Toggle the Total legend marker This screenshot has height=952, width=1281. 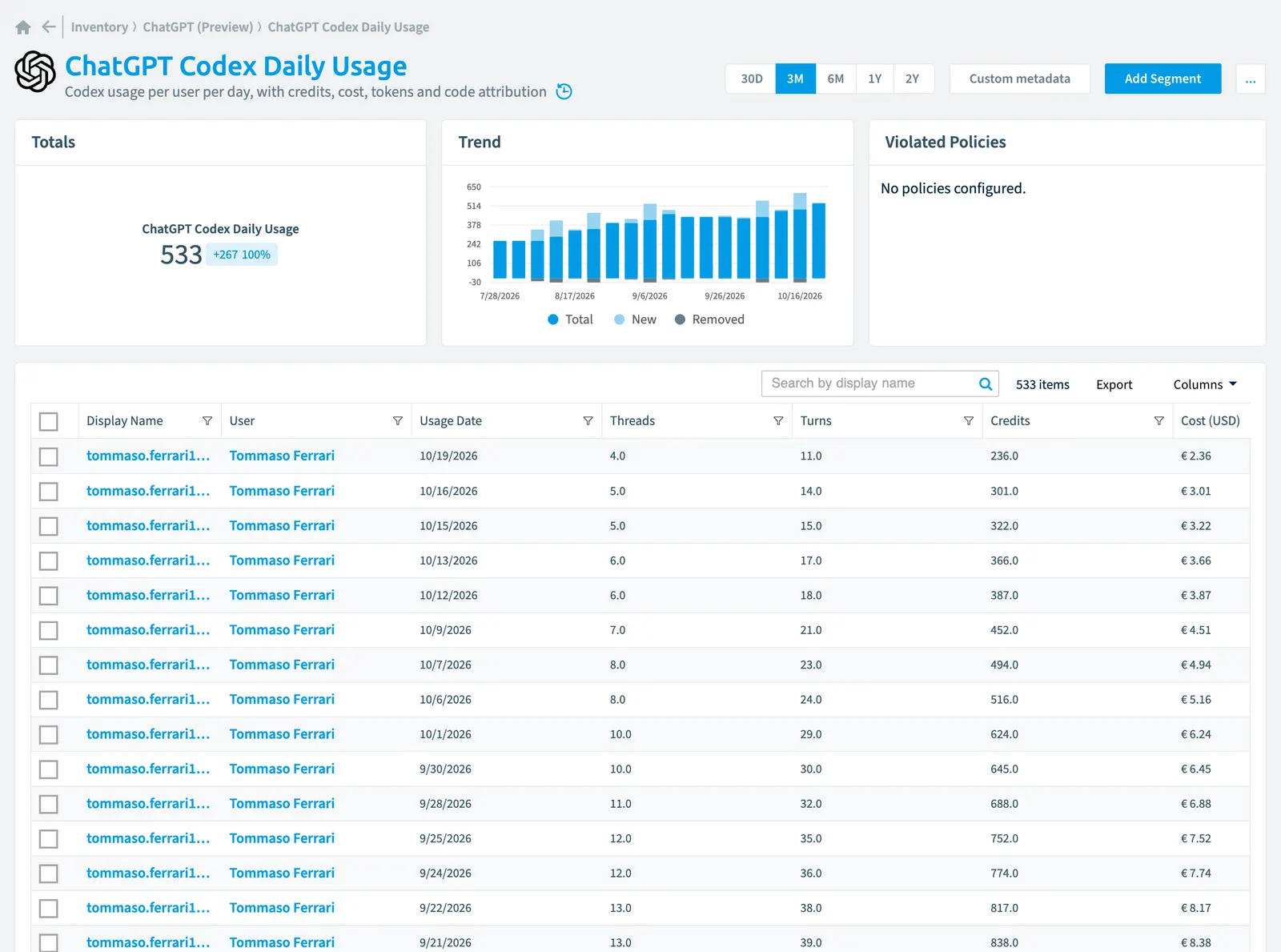(x=553, y=319)
